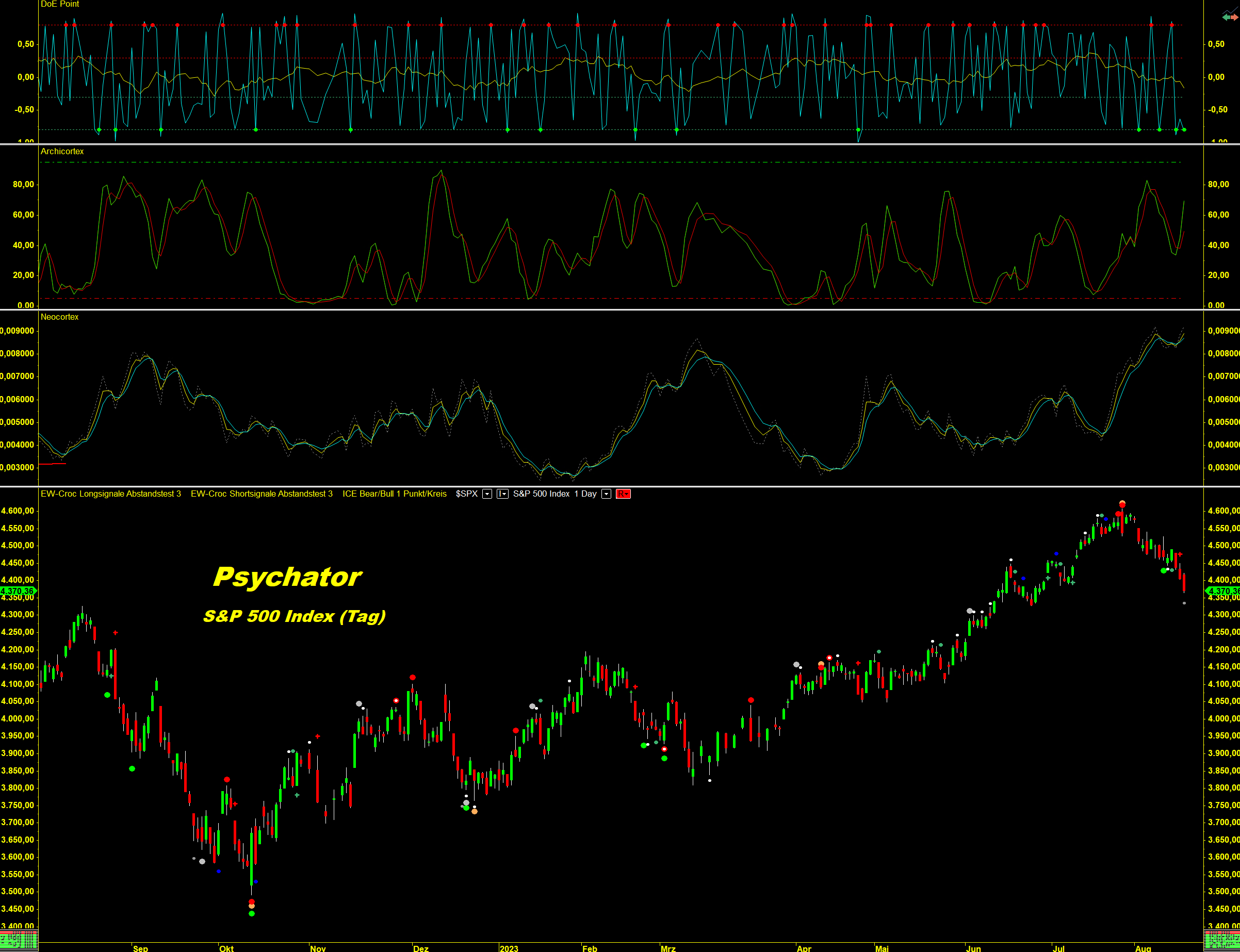Click the orange right scroll arrow
Viewport: 1240px width, 952px height.
pyautogui.click(x=1235, y=18)
